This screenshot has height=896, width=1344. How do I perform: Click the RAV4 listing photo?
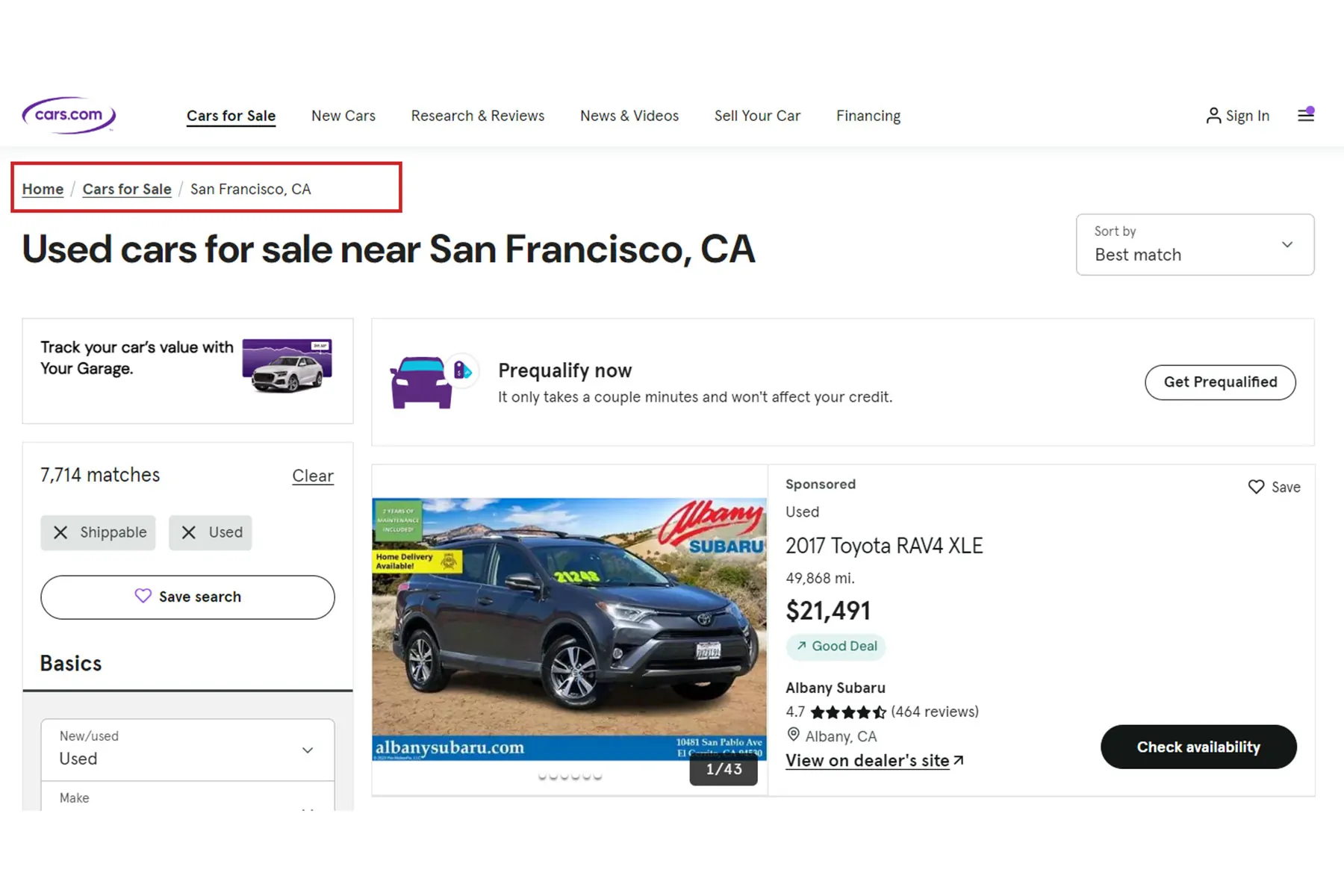tap(569, 629)
